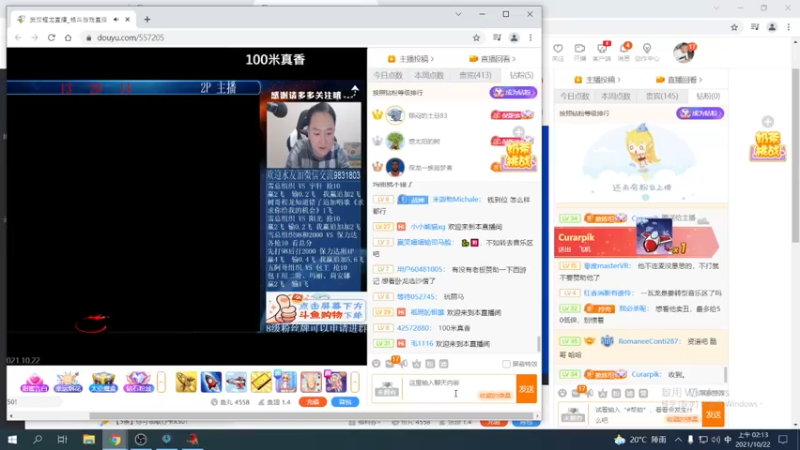The height and width of the screenshot is (450, 800).
Task: Open 奶茶挑战 badge in front window
Action: click(520, 155)
